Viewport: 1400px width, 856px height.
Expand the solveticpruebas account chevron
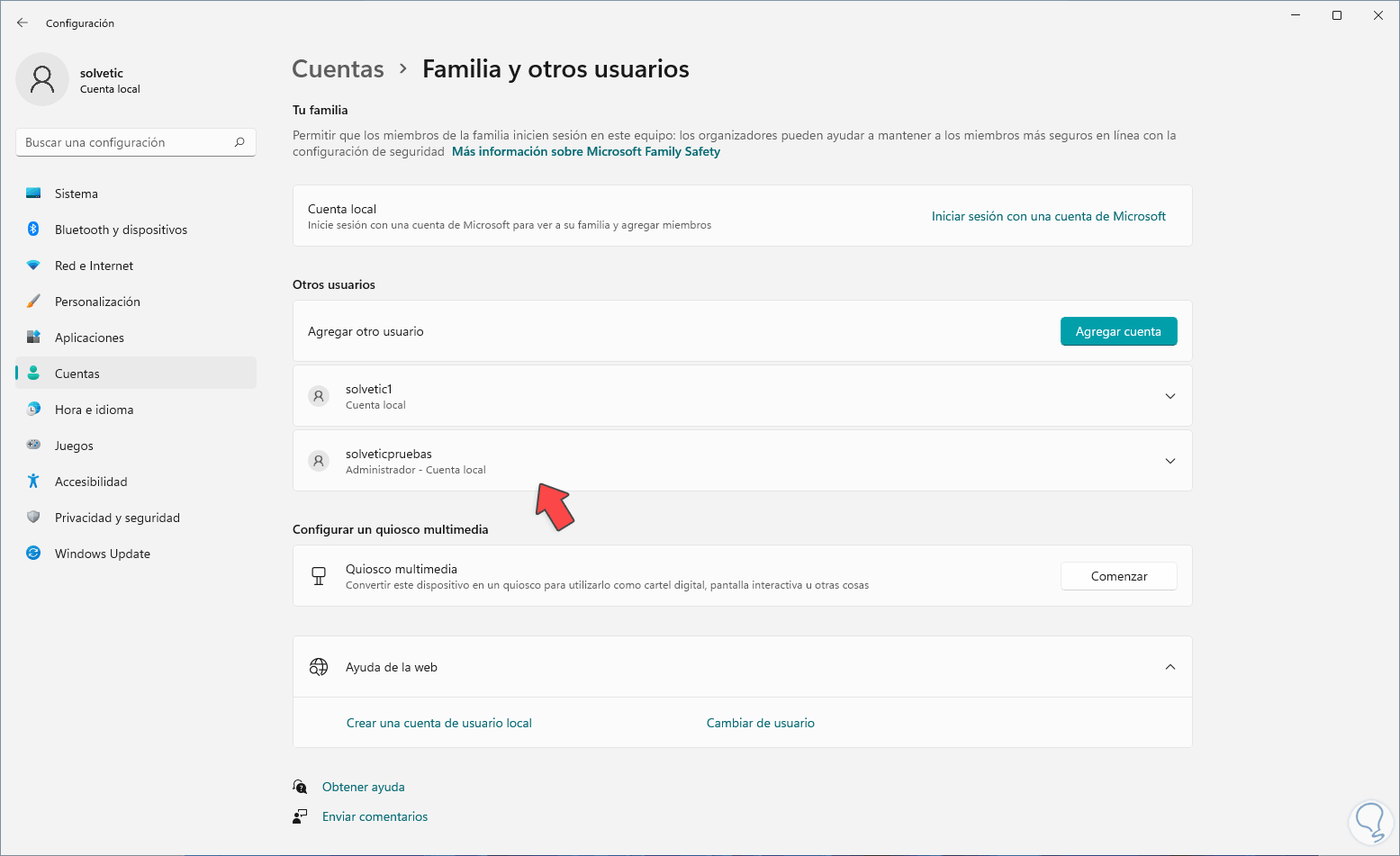1170,461
